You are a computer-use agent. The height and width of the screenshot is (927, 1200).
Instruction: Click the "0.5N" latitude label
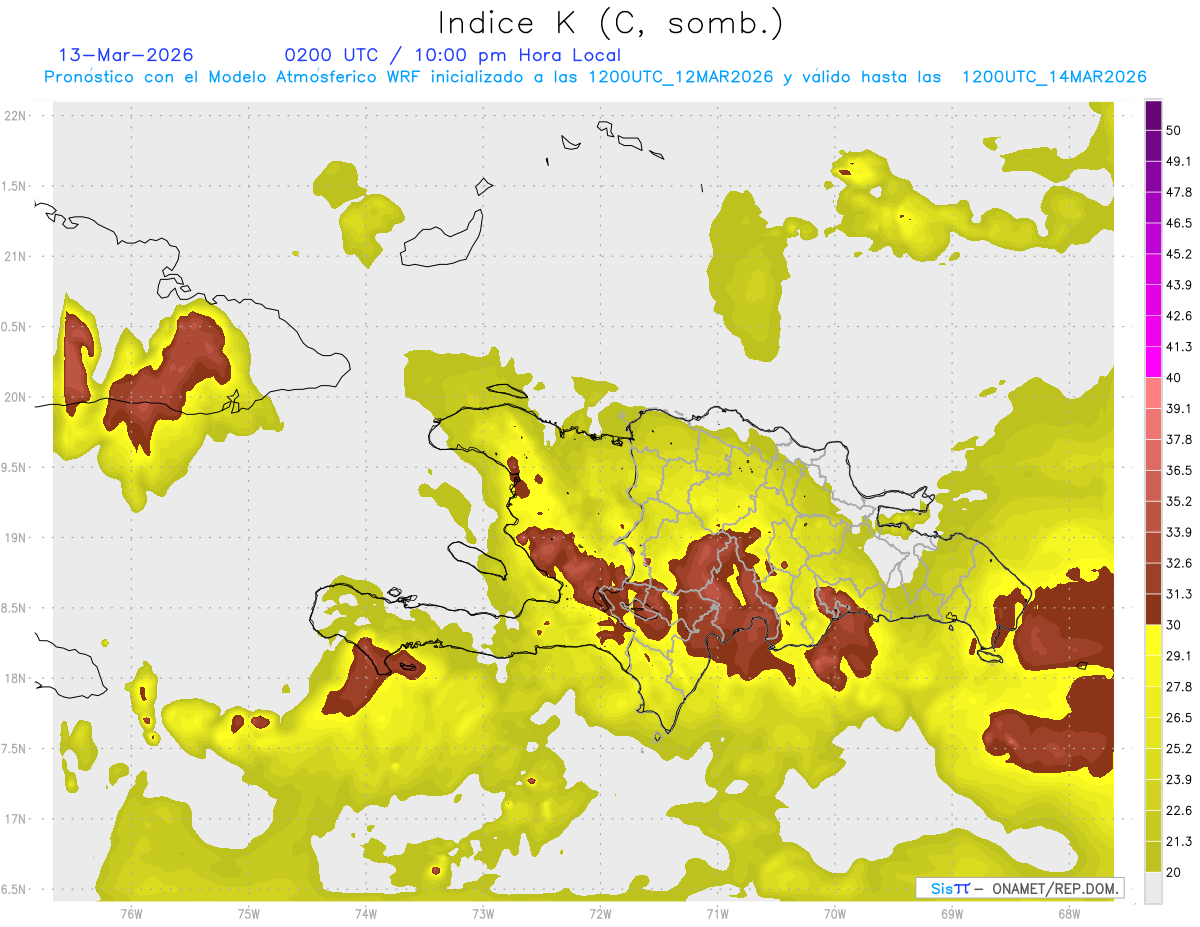click(15, 326)
